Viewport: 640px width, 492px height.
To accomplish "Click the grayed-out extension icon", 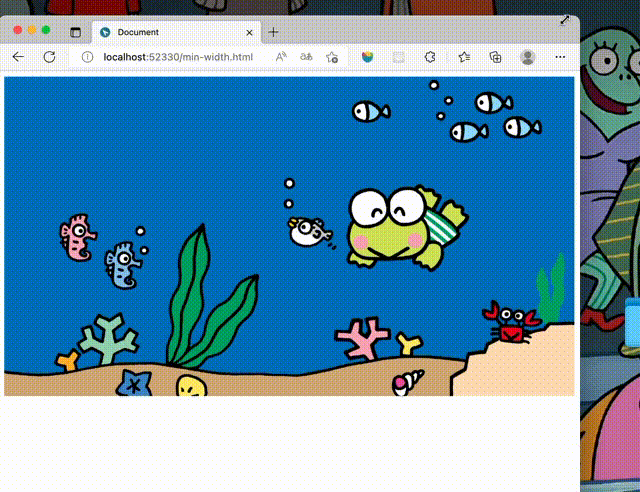I will click(398, 57).
